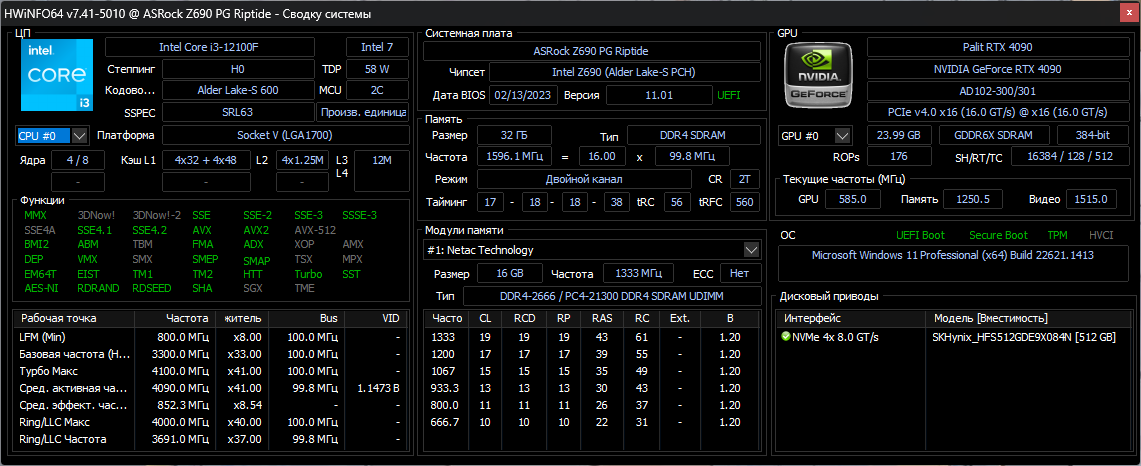Click the DDR4-2666 / PC4-21300 module type field
Viewport: 1141px width, 466px height.
point(611,296)
